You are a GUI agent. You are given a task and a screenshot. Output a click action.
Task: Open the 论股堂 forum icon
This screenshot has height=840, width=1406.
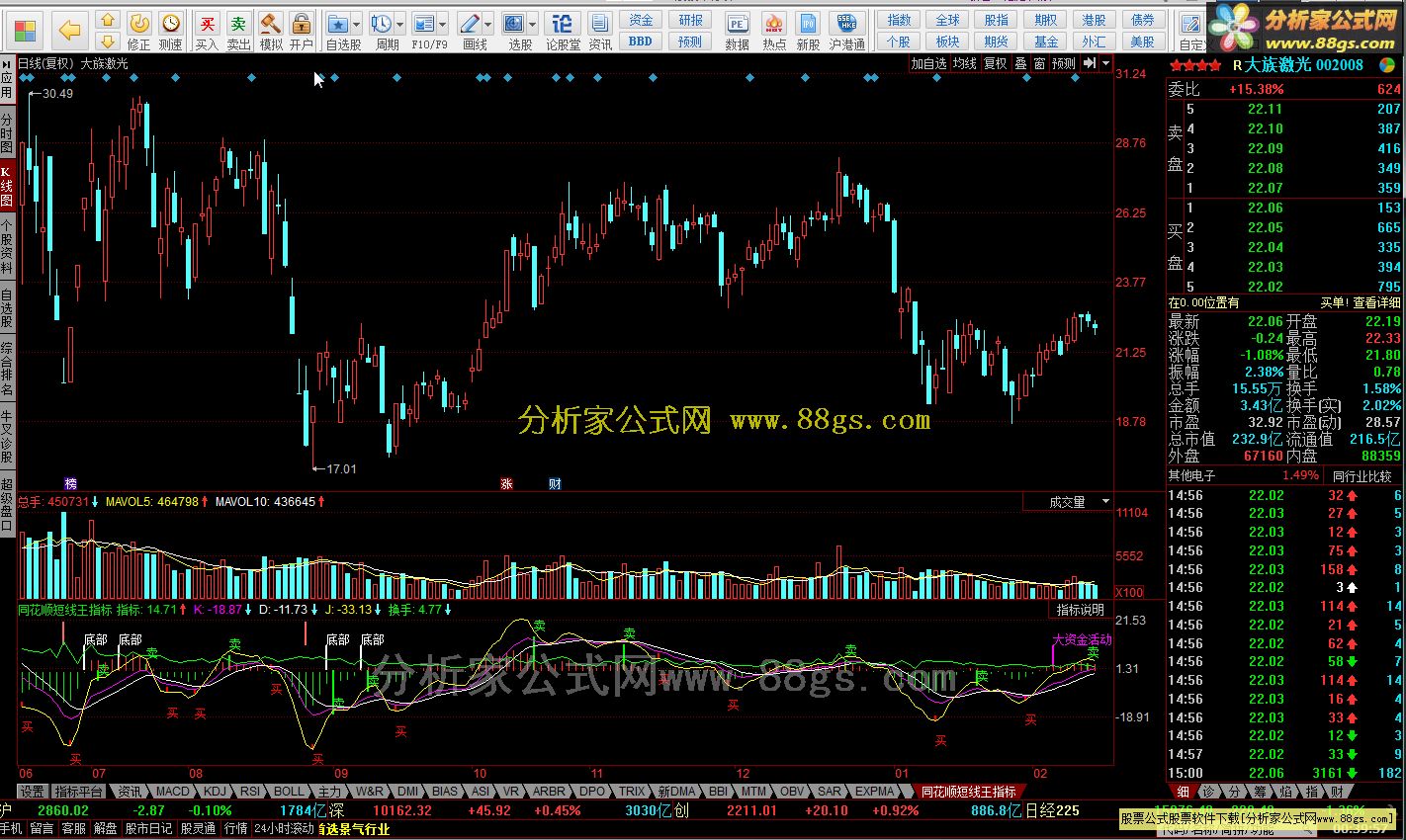pos(563,23)
